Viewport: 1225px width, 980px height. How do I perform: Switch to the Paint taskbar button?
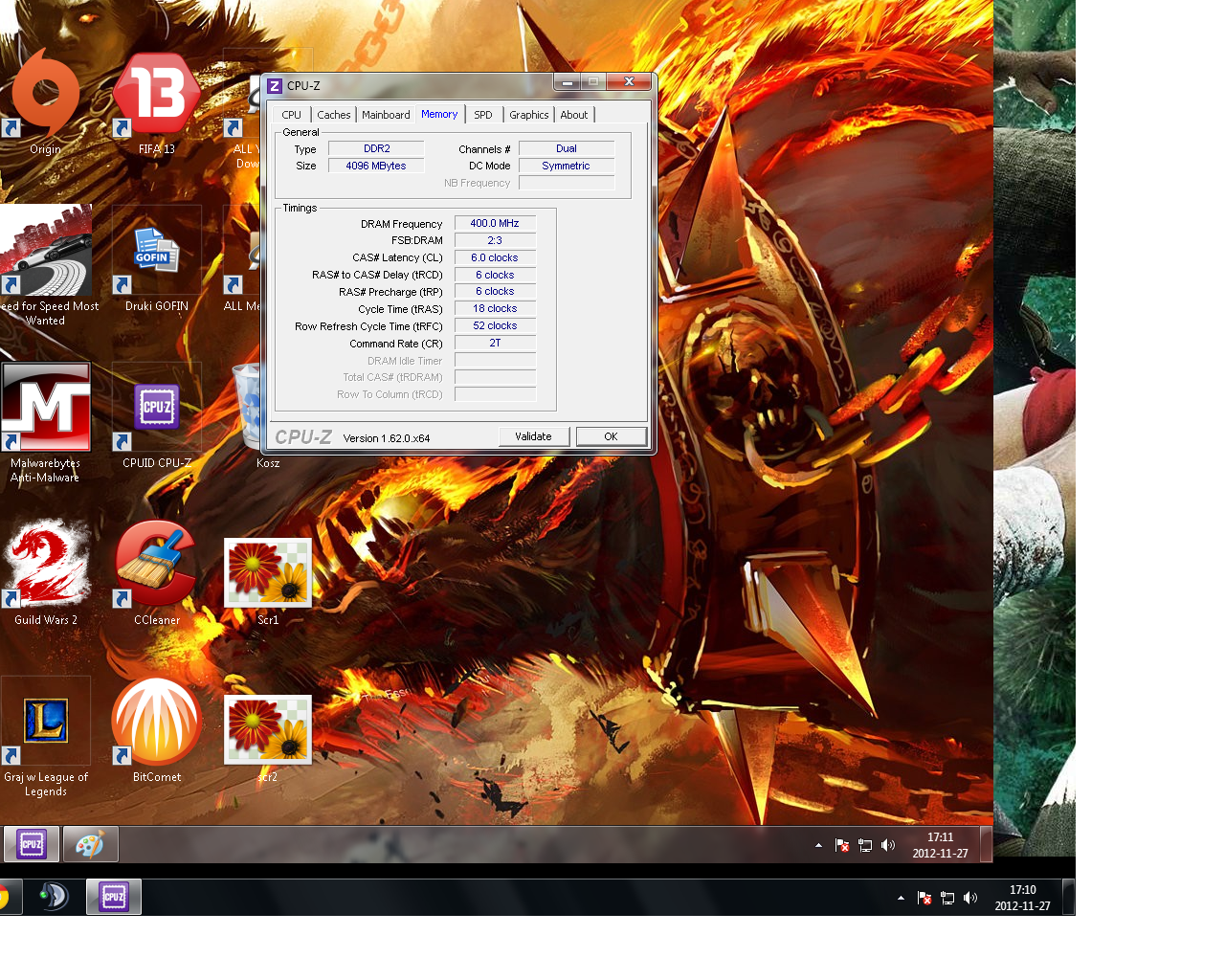[90, 844]
